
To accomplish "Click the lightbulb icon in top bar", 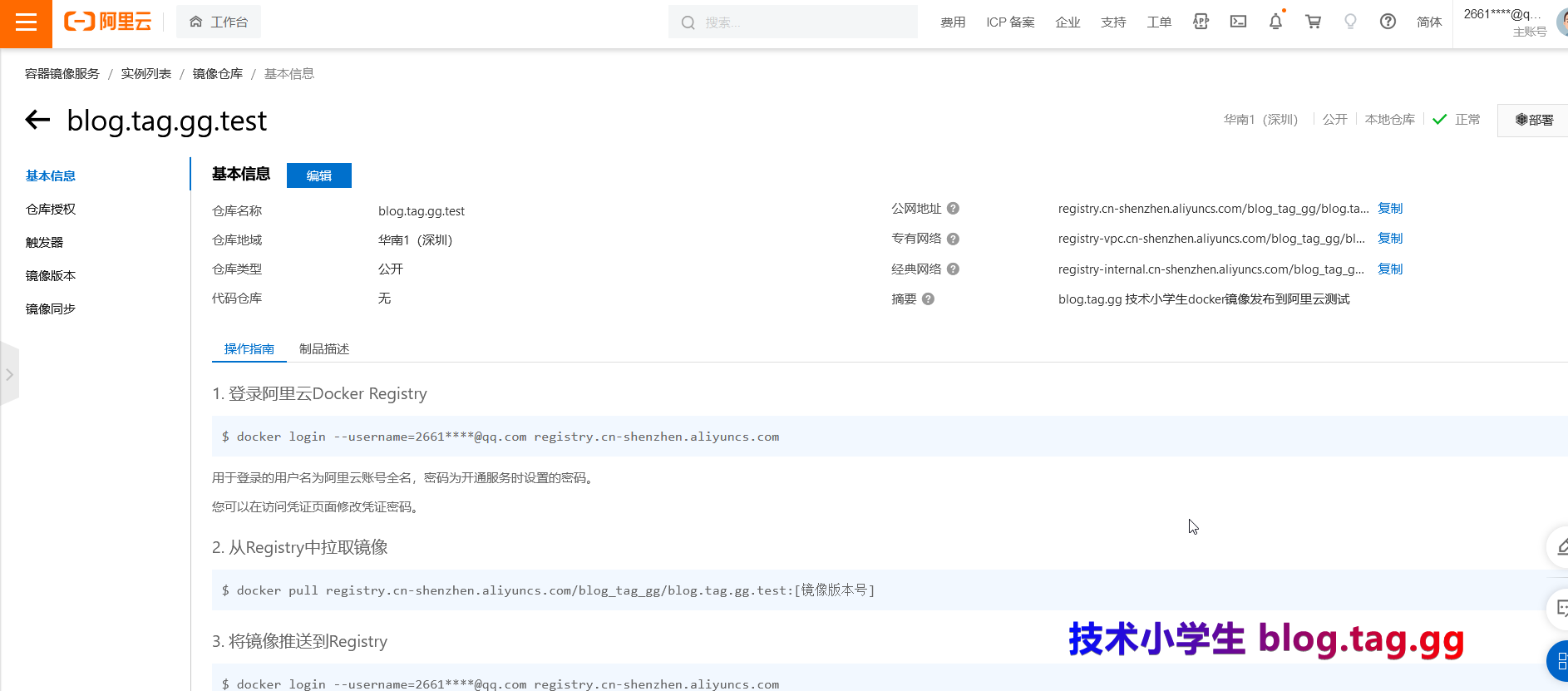I will pyautogui.click(x=1350, y=22).
